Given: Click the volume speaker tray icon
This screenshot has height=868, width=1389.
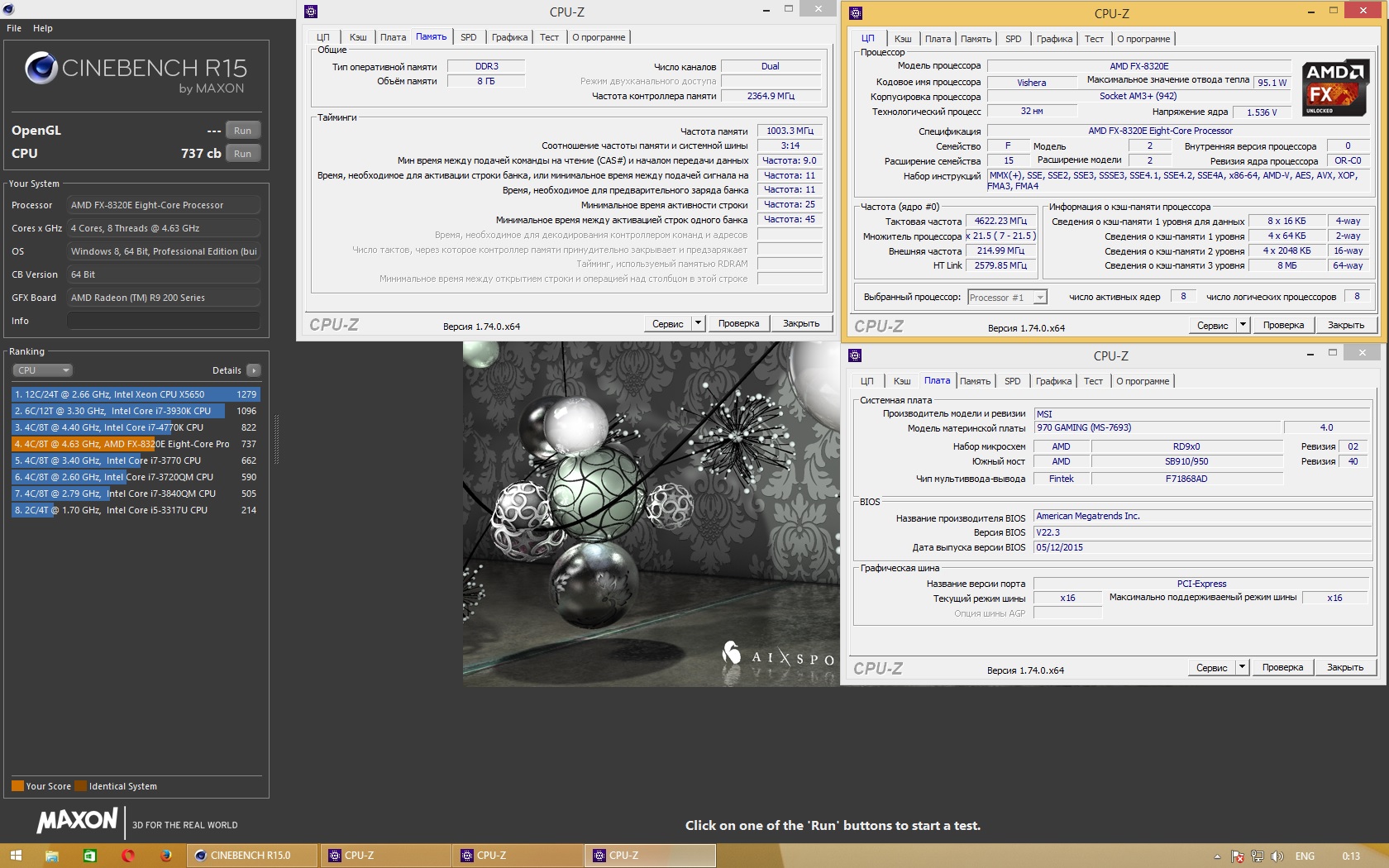Looking at the screenshot, I should click(1277, 856).
